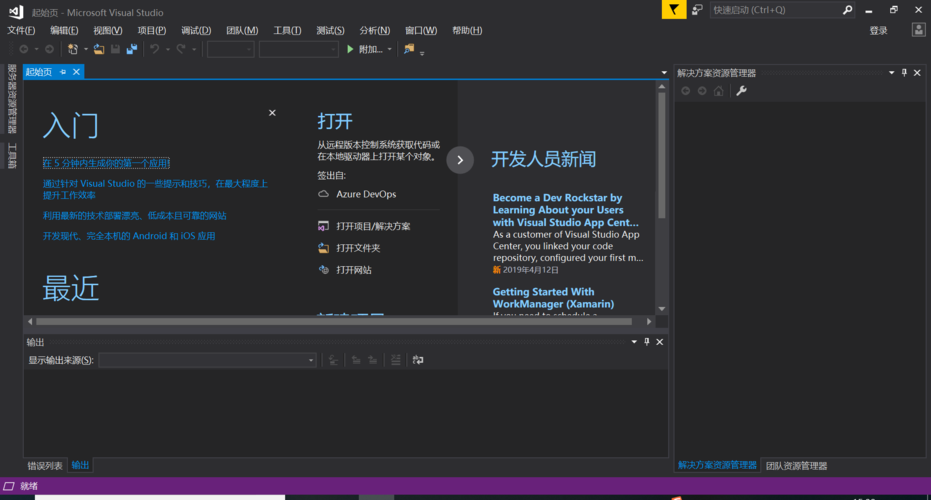The height and width of the screenshot is (500, 931).
Task: Pin the 起始页 tab
Action: [62, 72]
